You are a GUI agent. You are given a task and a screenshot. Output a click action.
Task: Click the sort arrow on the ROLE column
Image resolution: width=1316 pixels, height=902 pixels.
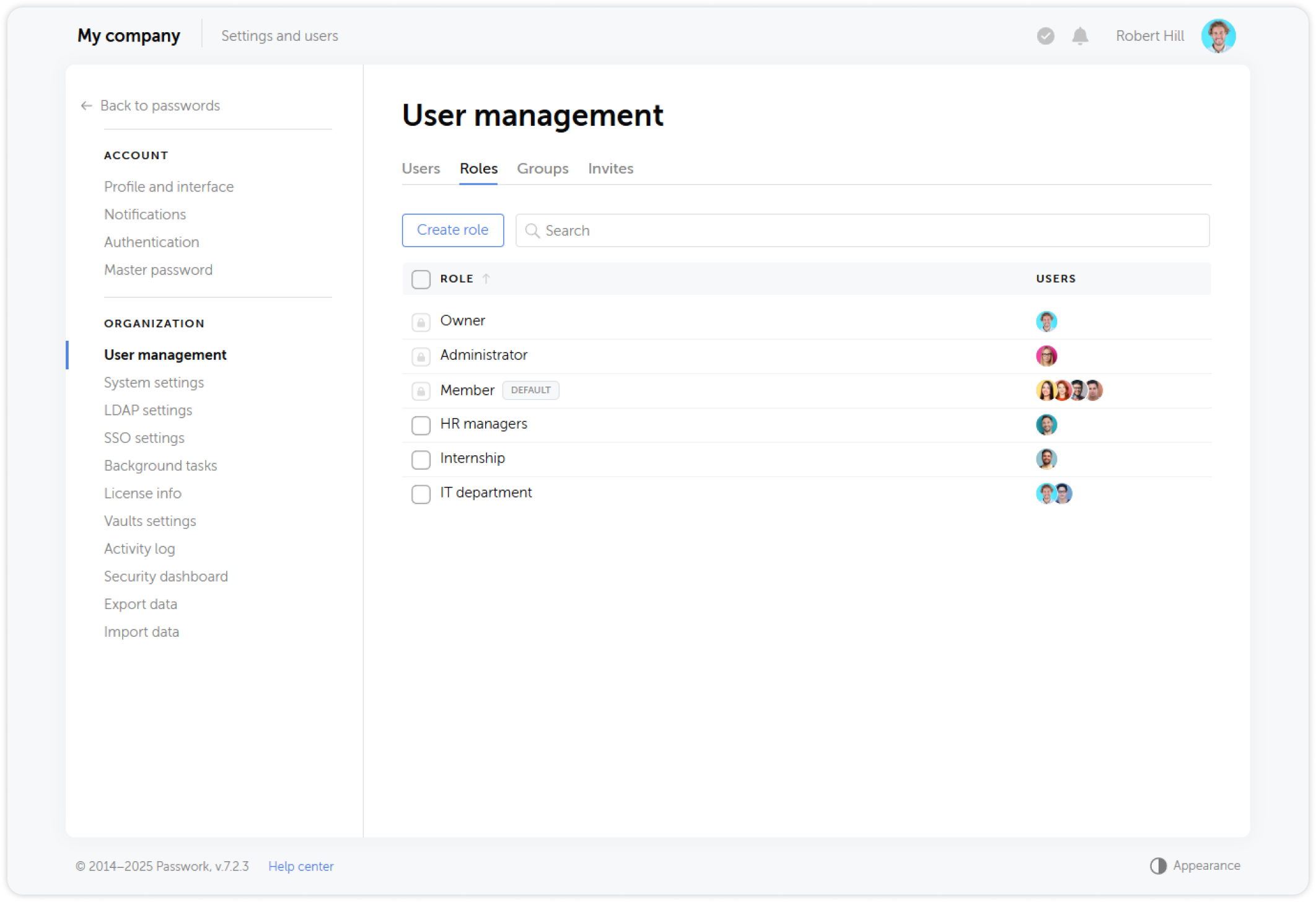pyautogui.click(x=487, y=279)
